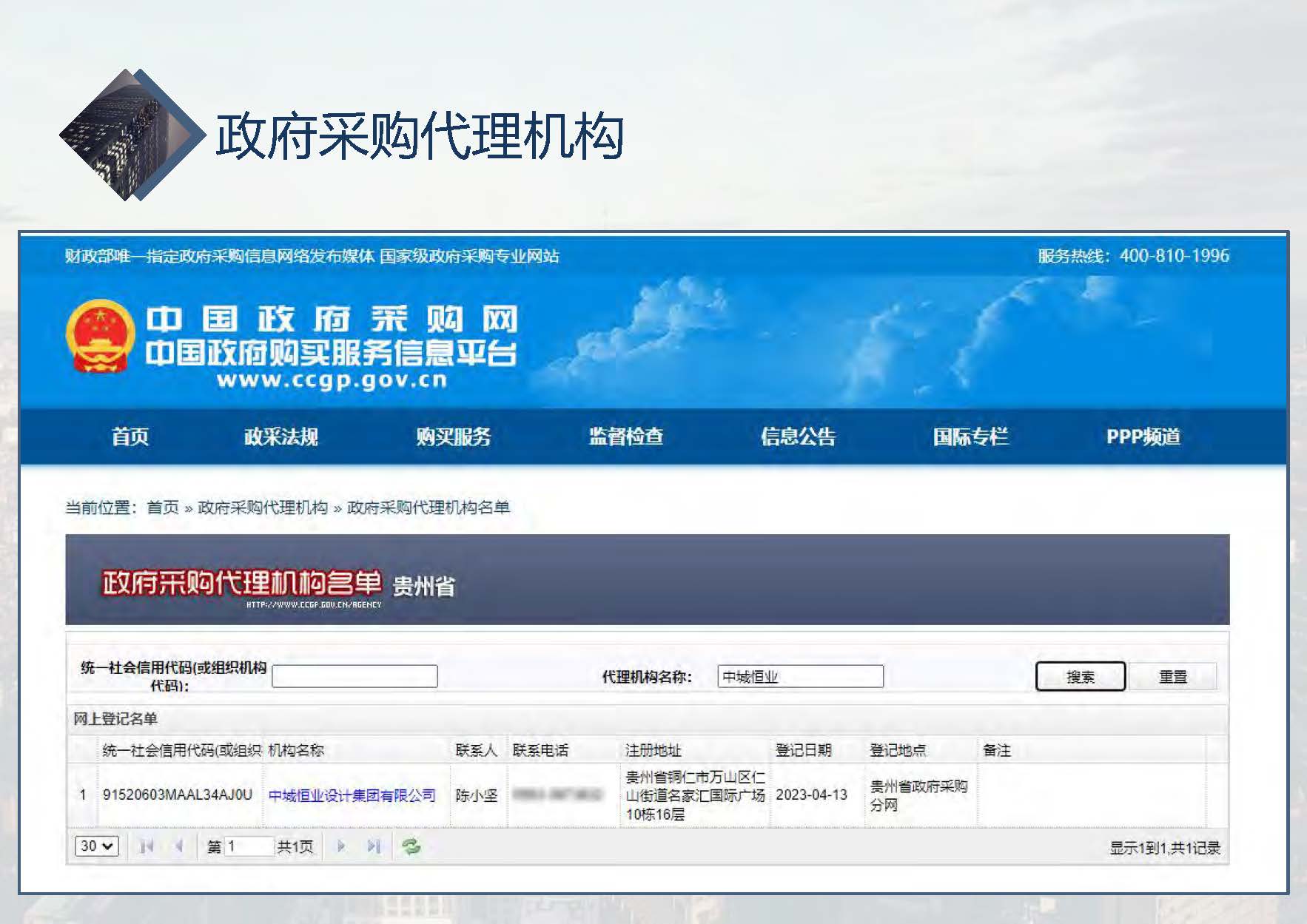The image size is (1307, 924).
Task: Open PPP频道 navigation item
Action: tap(1143, 436)
